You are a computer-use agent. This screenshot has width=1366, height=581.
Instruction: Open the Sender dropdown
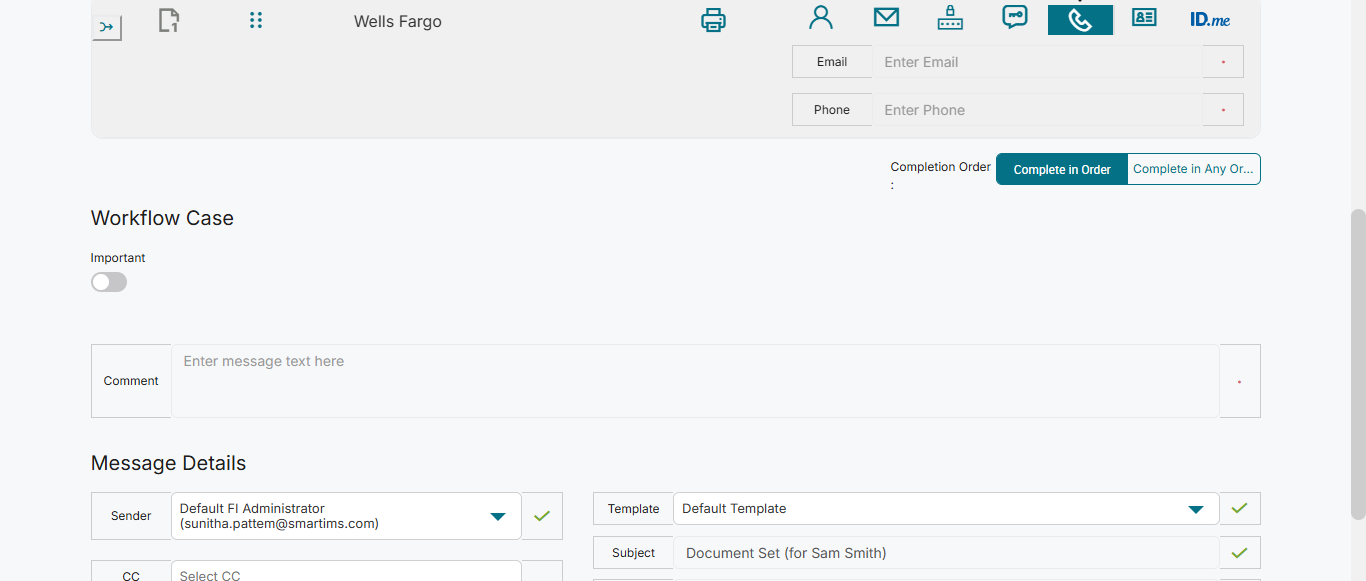[346, 516]
